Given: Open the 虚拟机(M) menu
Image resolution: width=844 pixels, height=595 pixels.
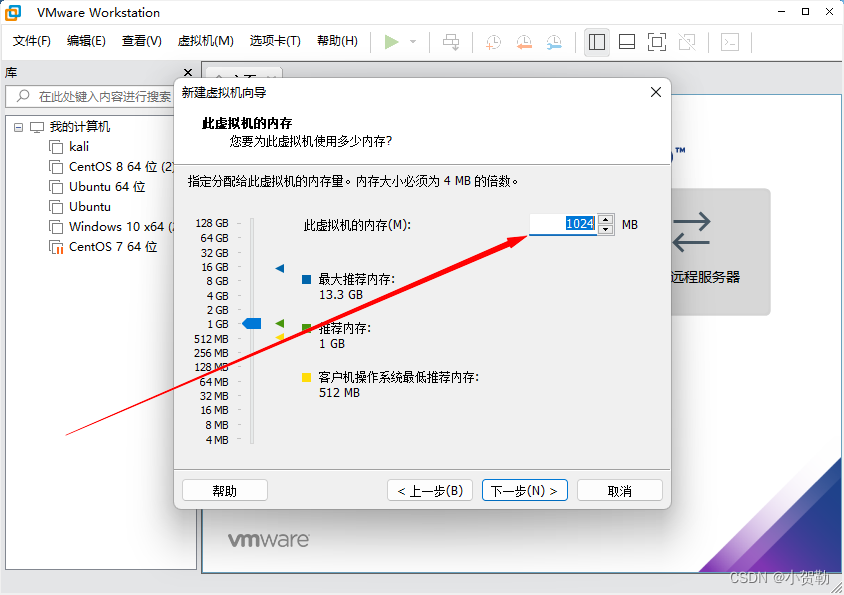Looking at the screenshot, I should (x=206, y=41).
